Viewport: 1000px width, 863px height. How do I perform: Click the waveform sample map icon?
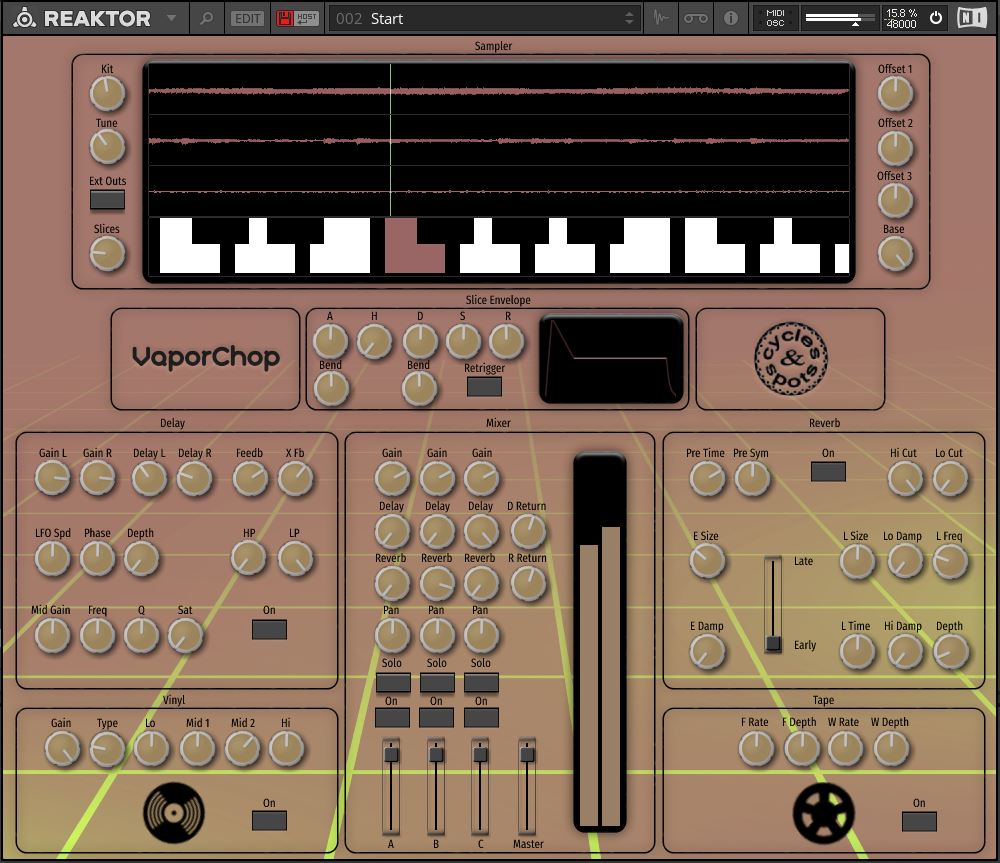(x=661, y=18)
